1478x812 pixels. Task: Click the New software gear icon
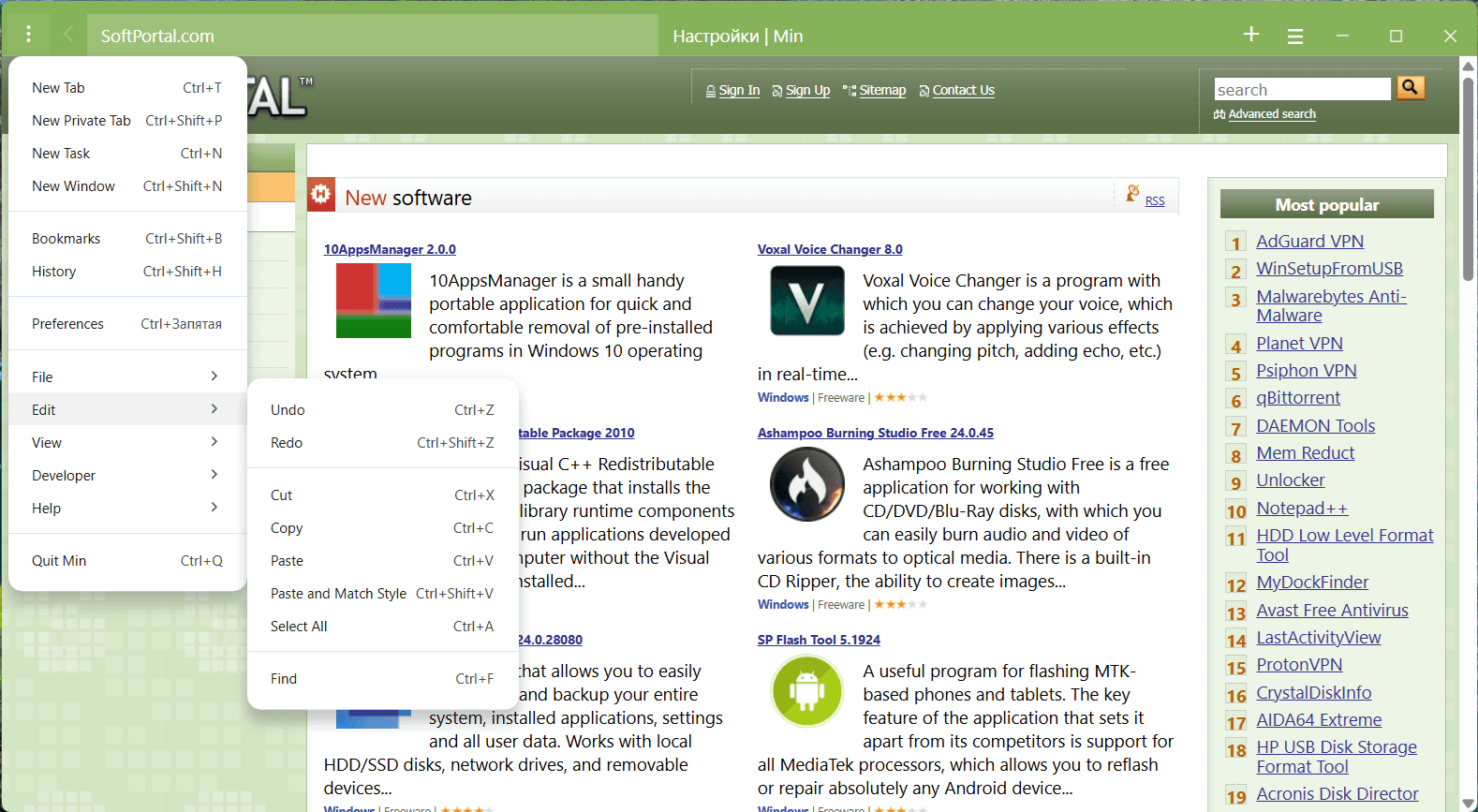[x=321, y=194]
